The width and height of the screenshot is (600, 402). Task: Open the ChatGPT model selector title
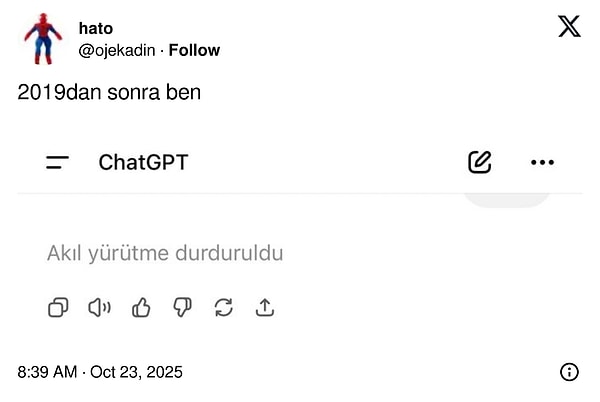143,162
